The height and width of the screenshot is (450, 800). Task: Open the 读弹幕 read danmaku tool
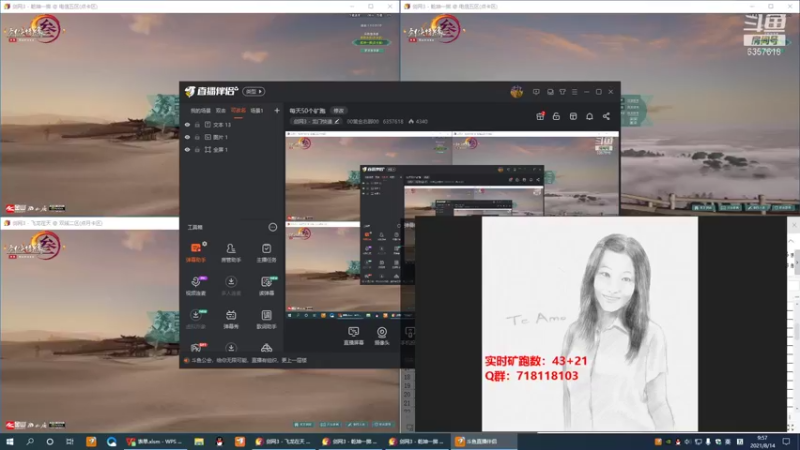coord(266,286)
